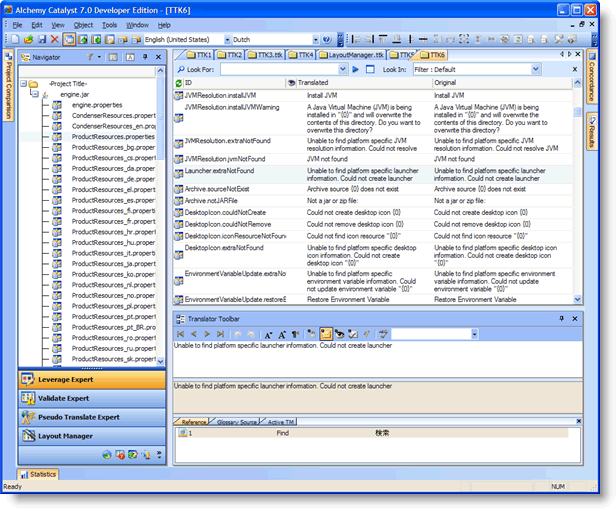The image size is (616, 510).
Task: Pin the Navigator panel with pushpin icon
Action: pos(145,57)
